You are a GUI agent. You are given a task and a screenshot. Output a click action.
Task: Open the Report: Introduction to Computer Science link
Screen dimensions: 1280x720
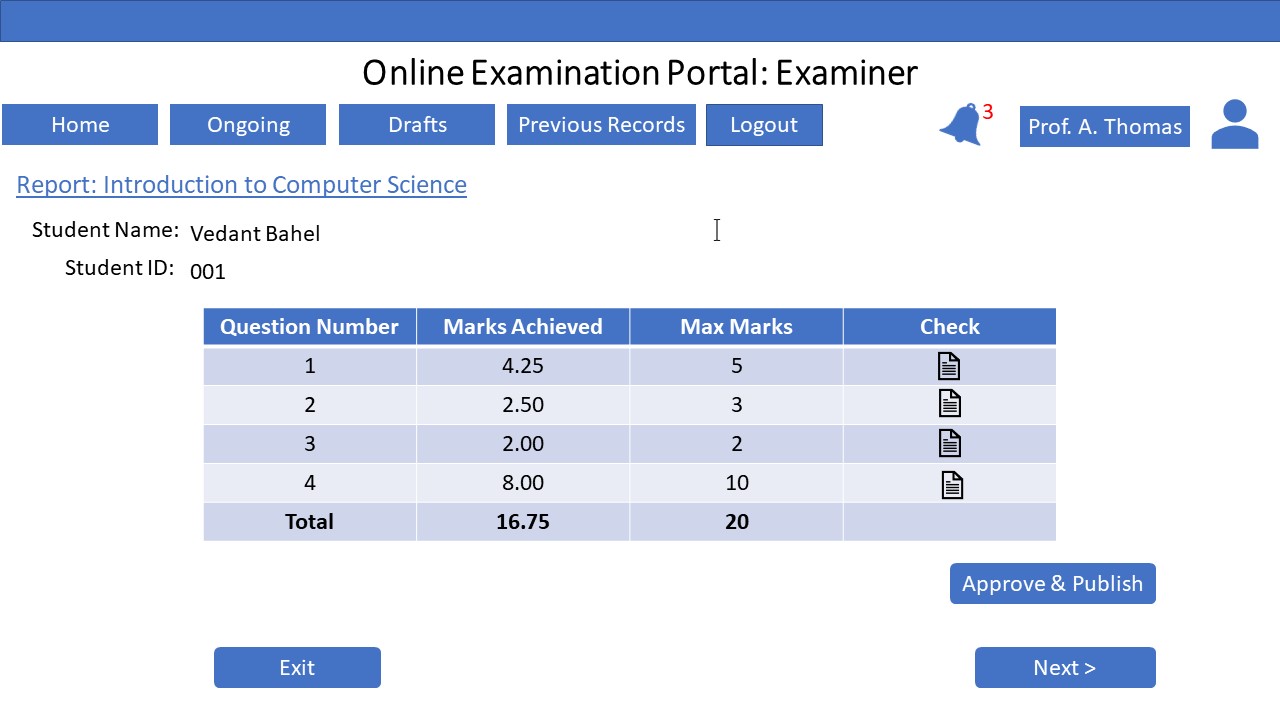[x=242, y=185]
